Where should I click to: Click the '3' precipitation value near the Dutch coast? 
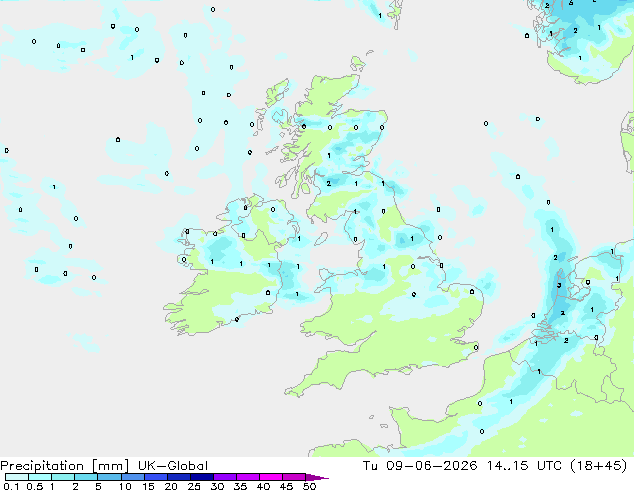559,285
